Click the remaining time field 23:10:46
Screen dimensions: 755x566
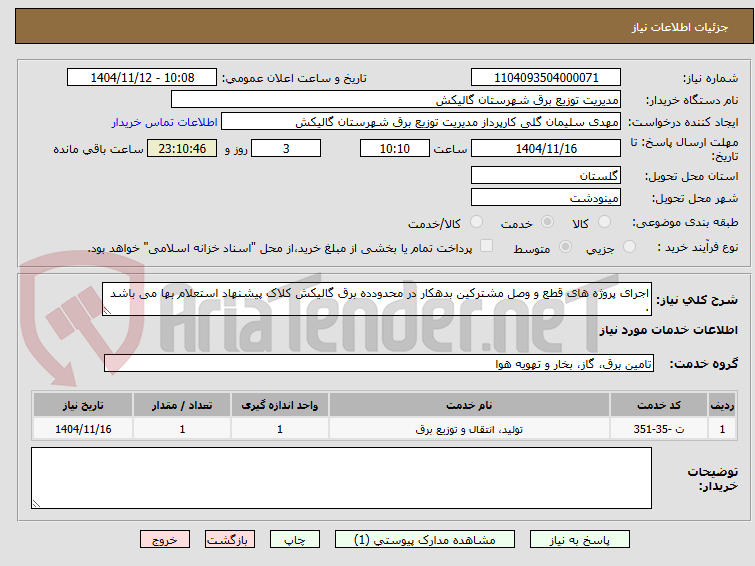(x=182, y=148)
